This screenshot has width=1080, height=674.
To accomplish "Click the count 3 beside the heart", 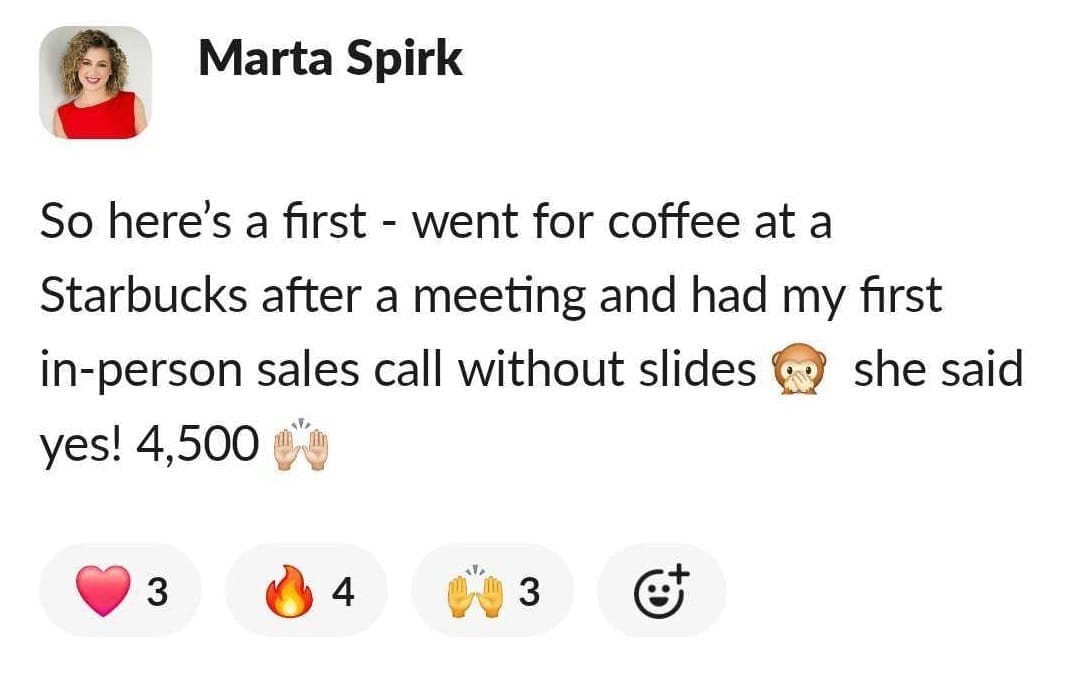I will [x=155, y=593].
